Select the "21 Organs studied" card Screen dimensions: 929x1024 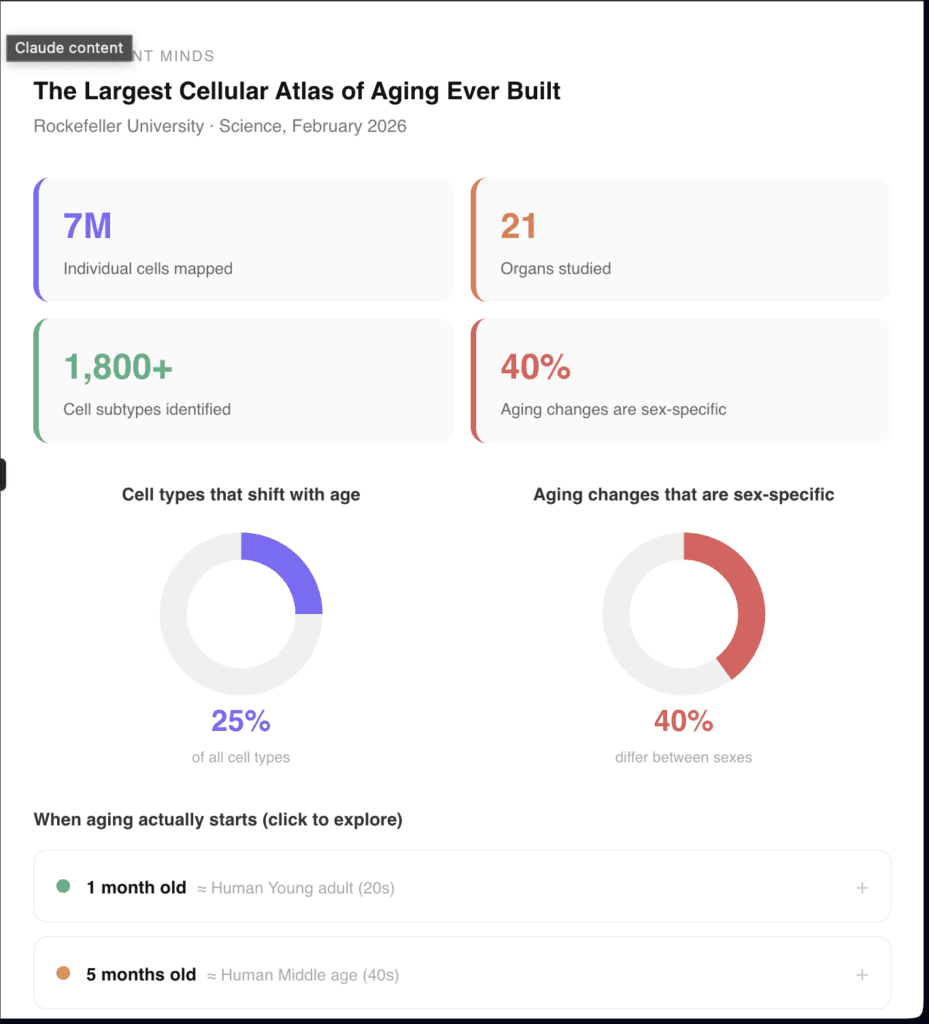point(678,239)
